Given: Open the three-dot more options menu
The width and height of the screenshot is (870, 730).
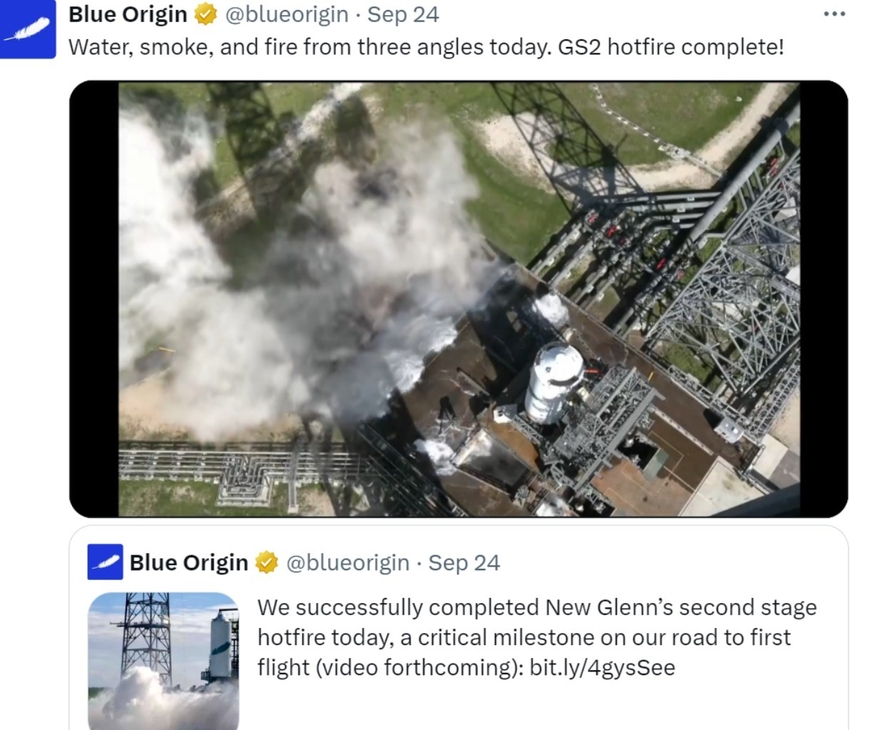Looking at the screenshot, I should point(834,14).
